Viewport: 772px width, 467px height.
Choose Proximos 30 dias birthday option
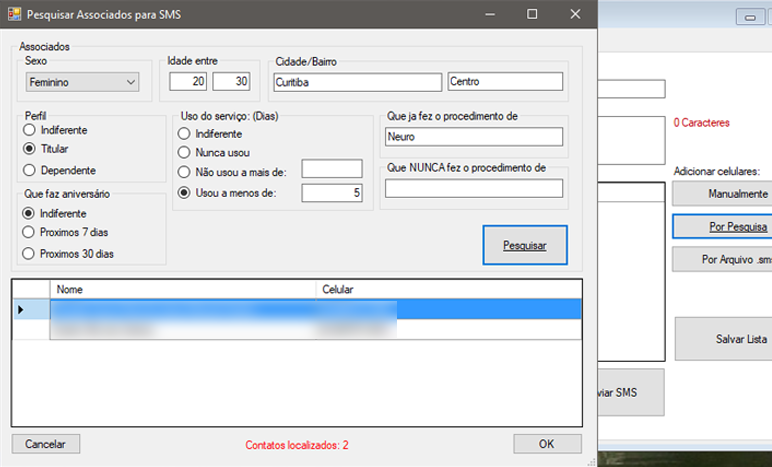pos(30,253)
